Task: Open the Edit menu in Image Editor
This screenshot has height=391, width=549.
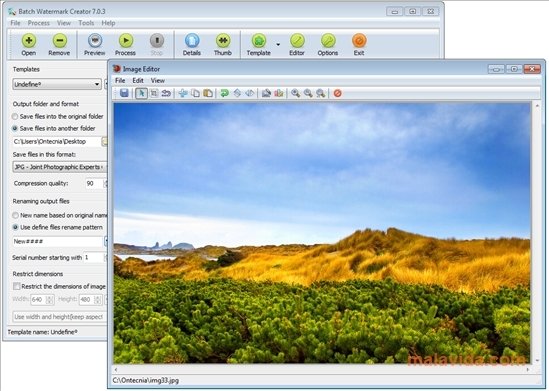Action: (x=138, y=81)
